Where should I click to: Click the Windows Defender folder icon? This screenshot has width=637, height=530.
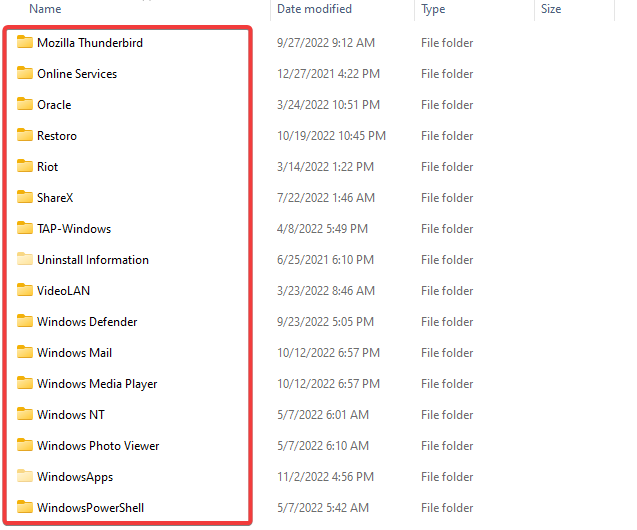coord(25,321)
